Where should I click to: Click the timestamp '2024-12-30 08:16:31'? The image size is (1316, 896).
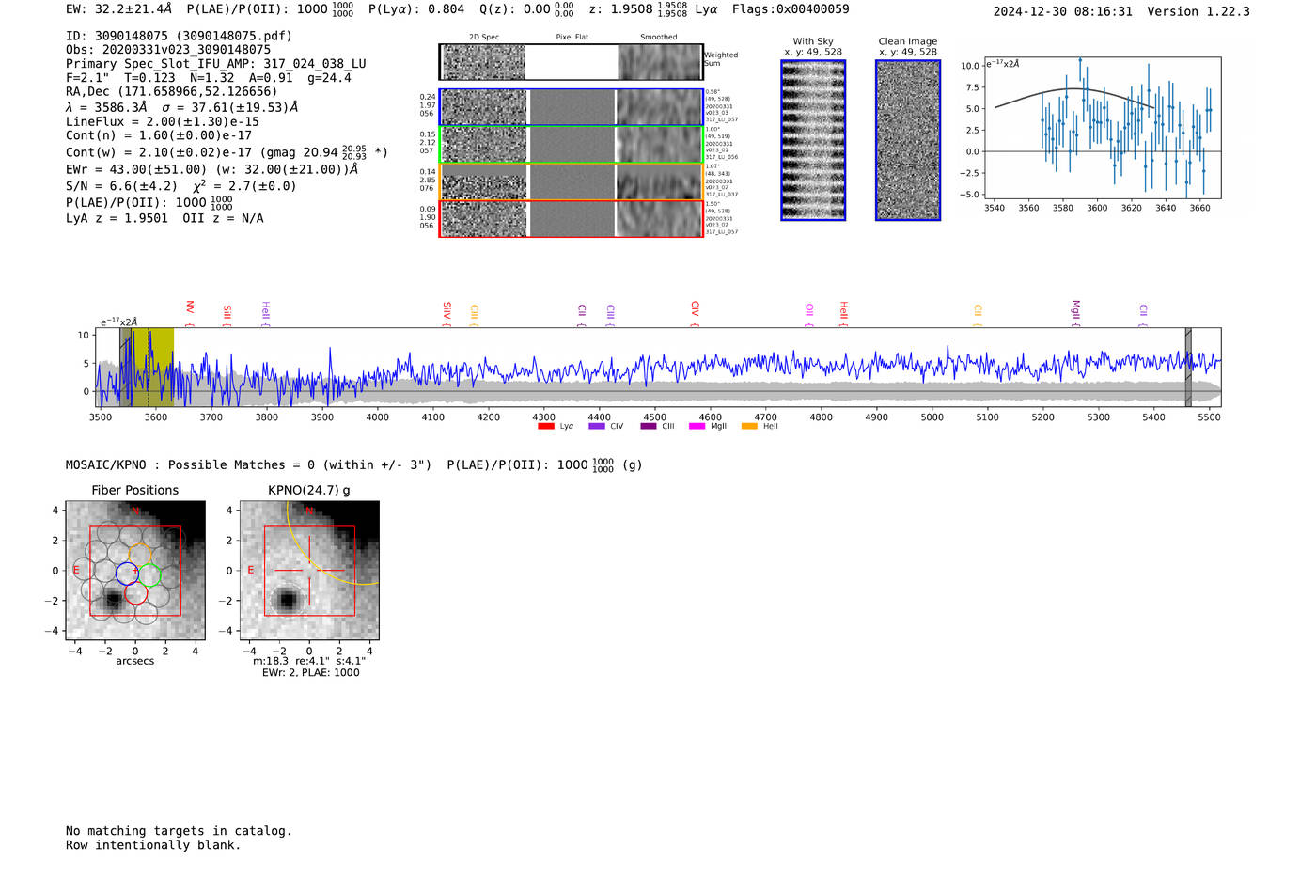pyautogui.click(x=1063, y=11)
